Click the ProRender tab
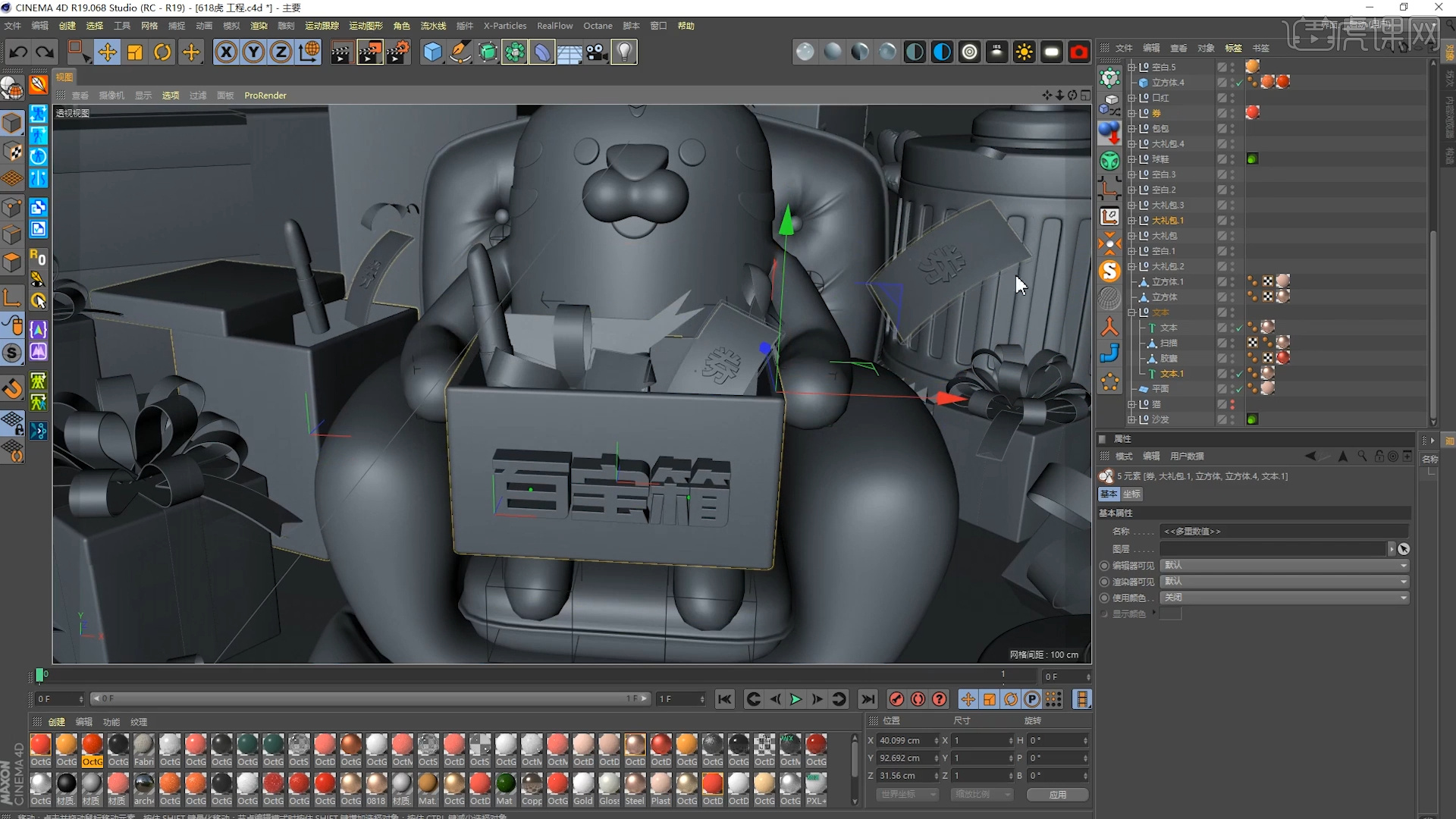This screenshot has width=1456, height=819. pos(264,94)
